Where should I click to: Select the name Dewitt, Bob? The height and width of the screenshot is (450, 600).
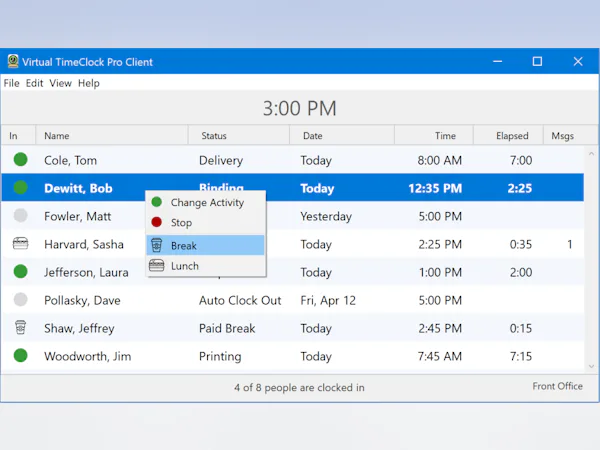point(78,188)
